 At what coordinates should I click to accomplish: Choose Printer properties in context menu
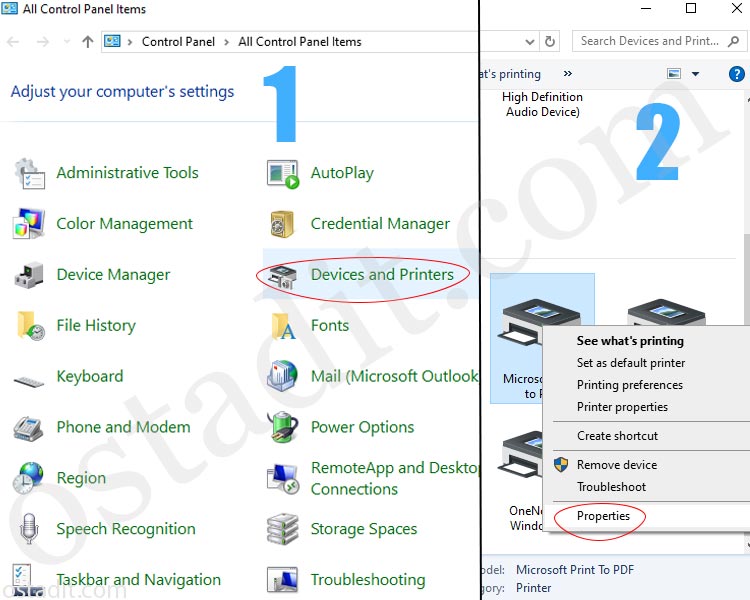click(622, 407)
